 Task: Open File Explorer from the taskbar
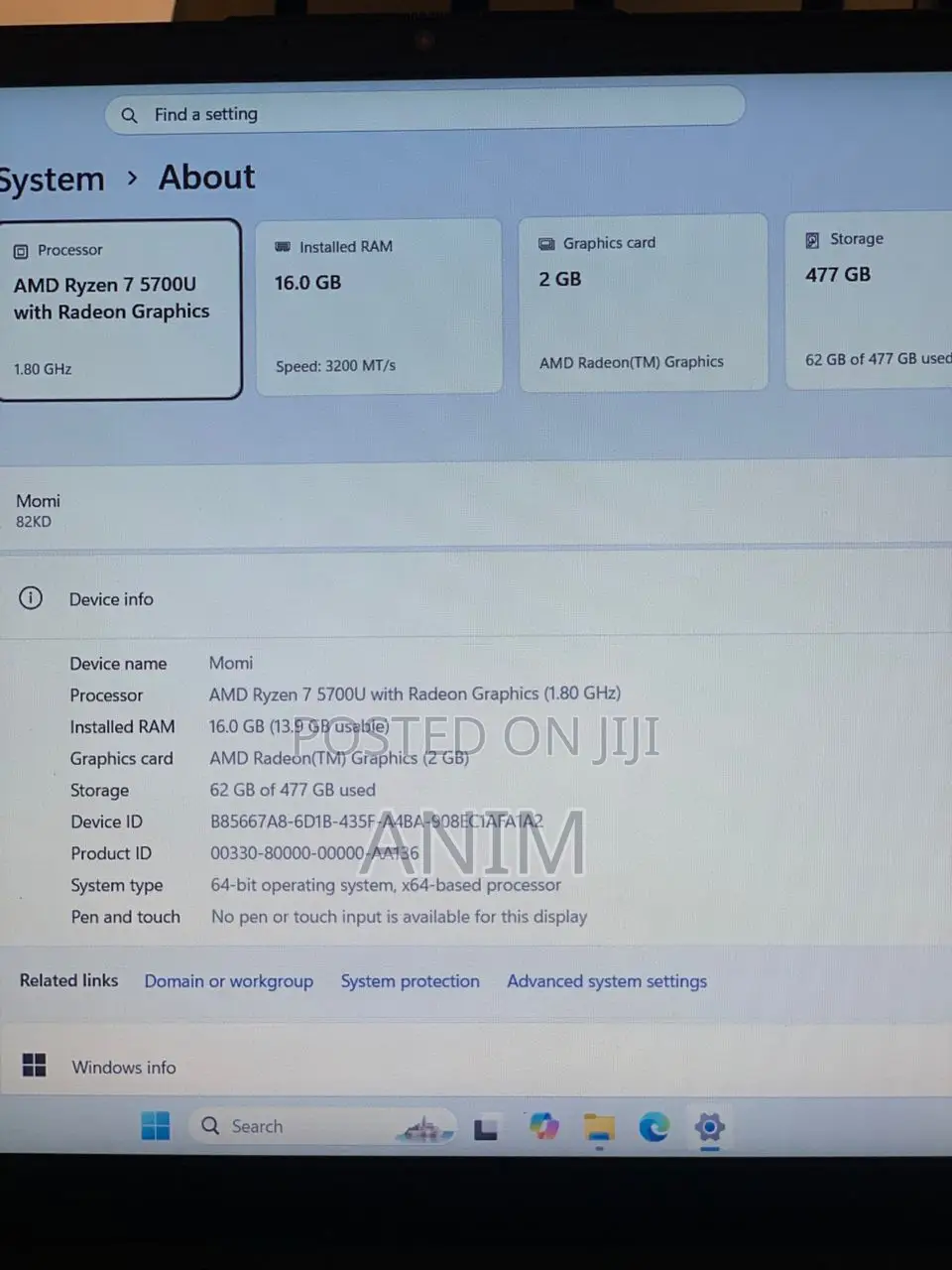click(x=599, y=1127)
